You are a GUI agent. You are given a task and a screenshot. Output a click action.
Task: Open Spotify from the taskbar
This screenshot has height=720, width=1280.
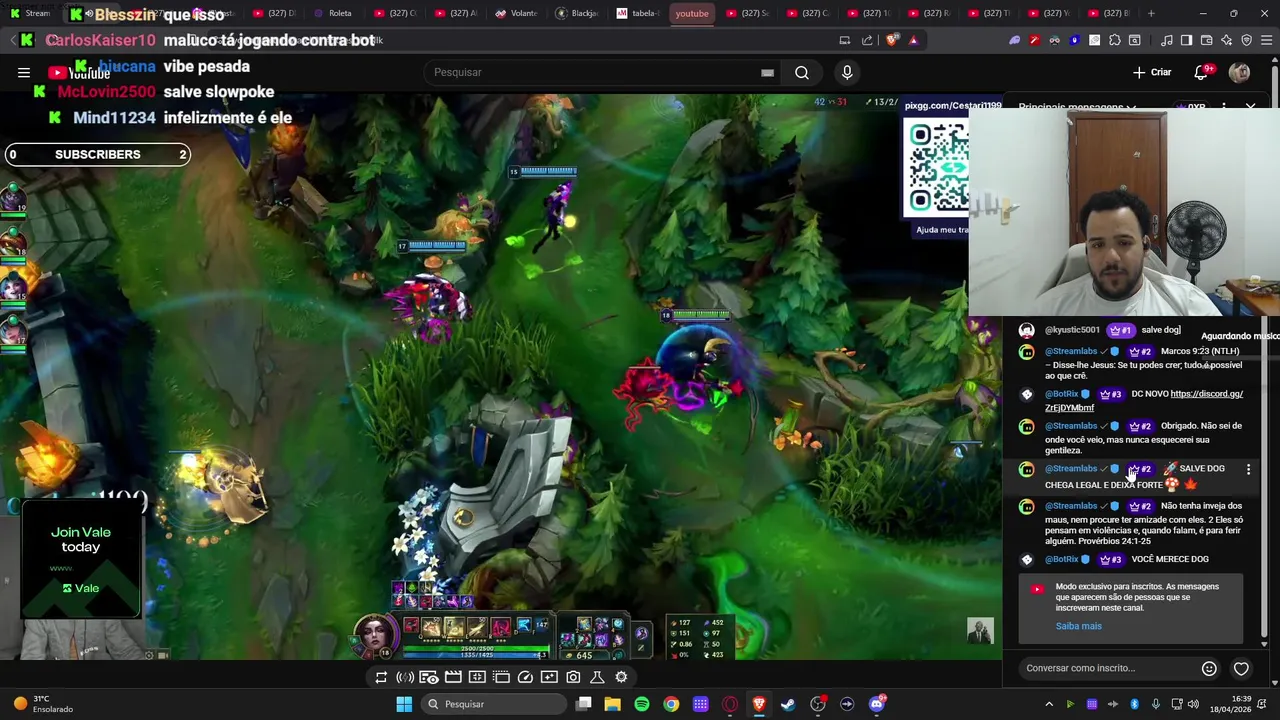(x=642, y=704)
